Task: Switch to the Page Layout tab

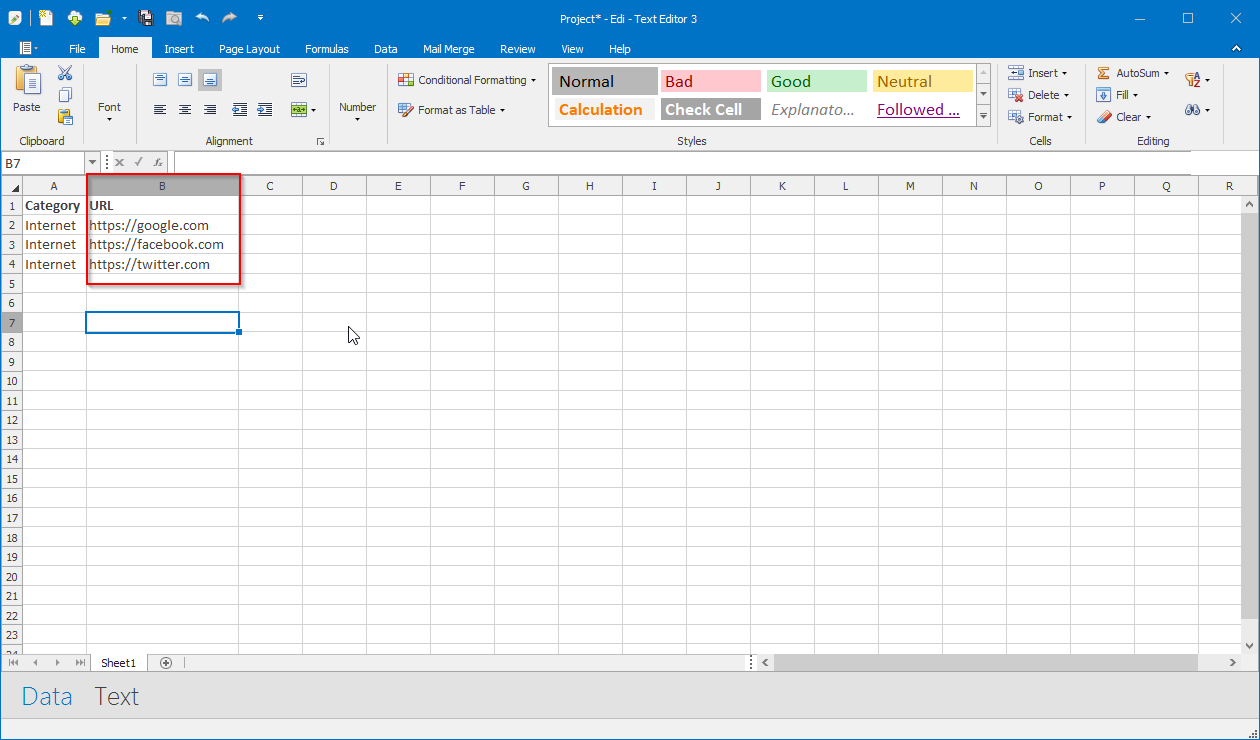Action: pos(250,49)
